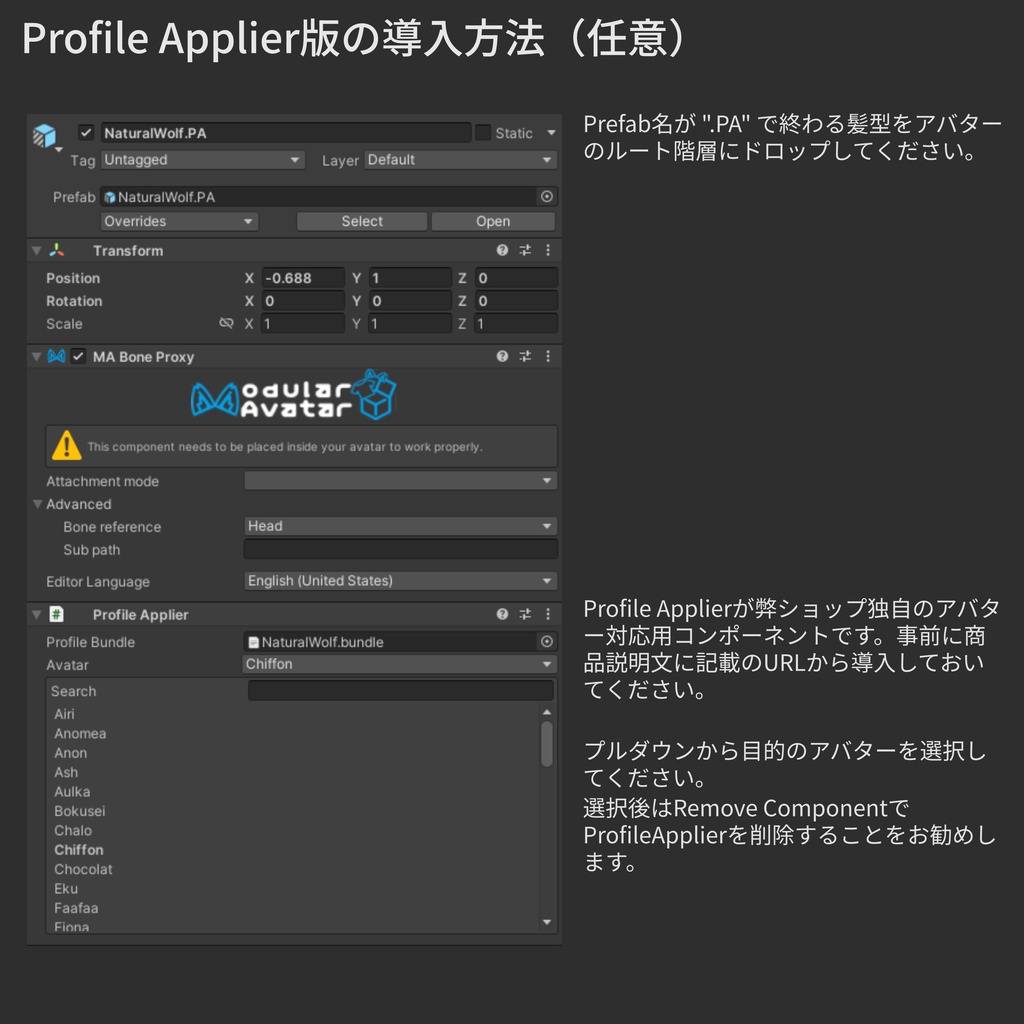
Task: Click the yellow warning icon
Action: (x=67, y=445)
